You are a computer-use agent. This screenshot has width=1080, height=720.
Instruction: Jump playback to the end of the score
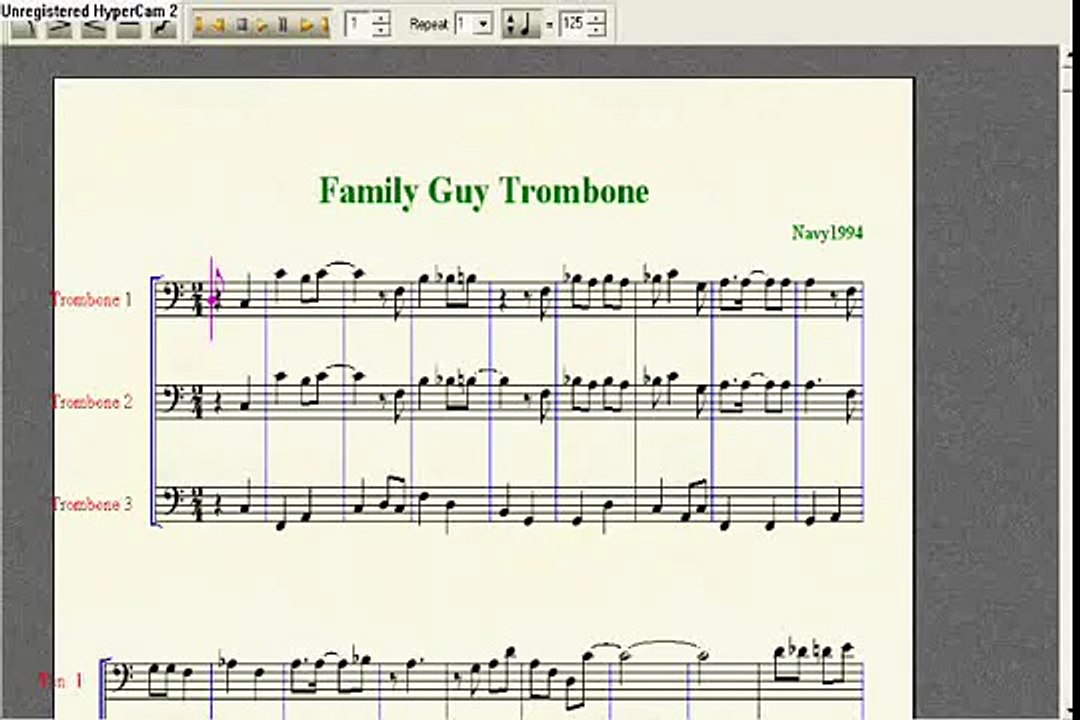324,25
